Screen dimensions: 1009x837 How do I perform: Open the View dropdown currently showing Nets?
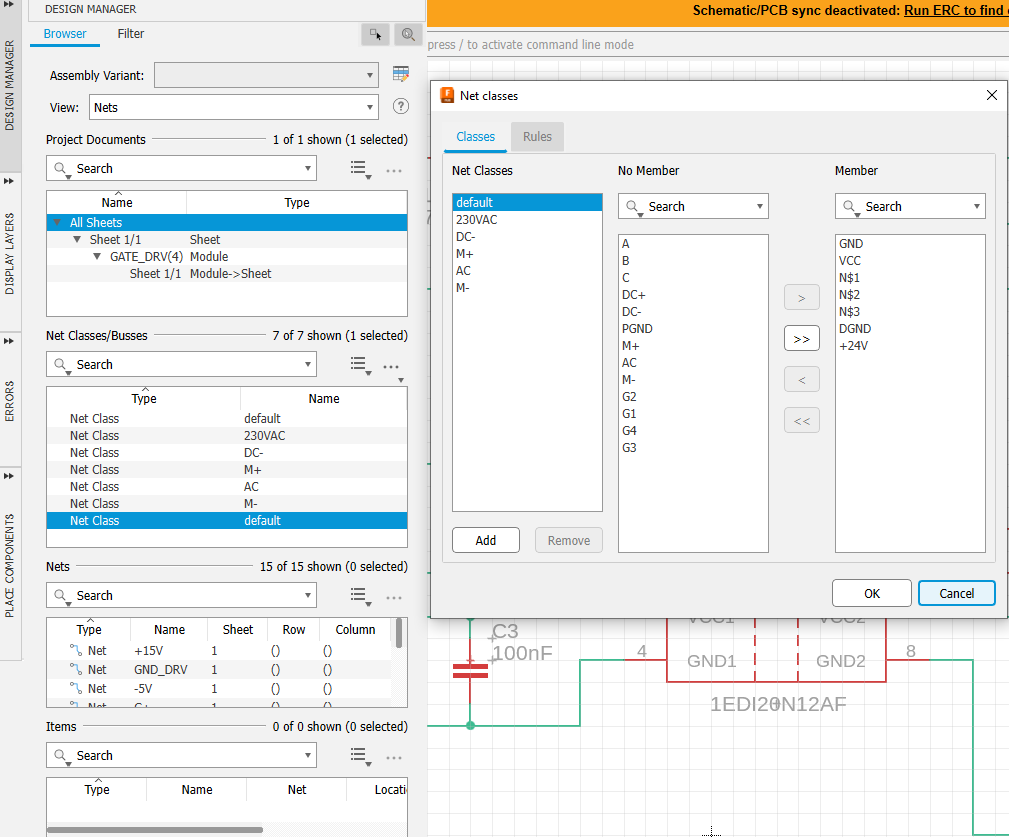(370, 106)
